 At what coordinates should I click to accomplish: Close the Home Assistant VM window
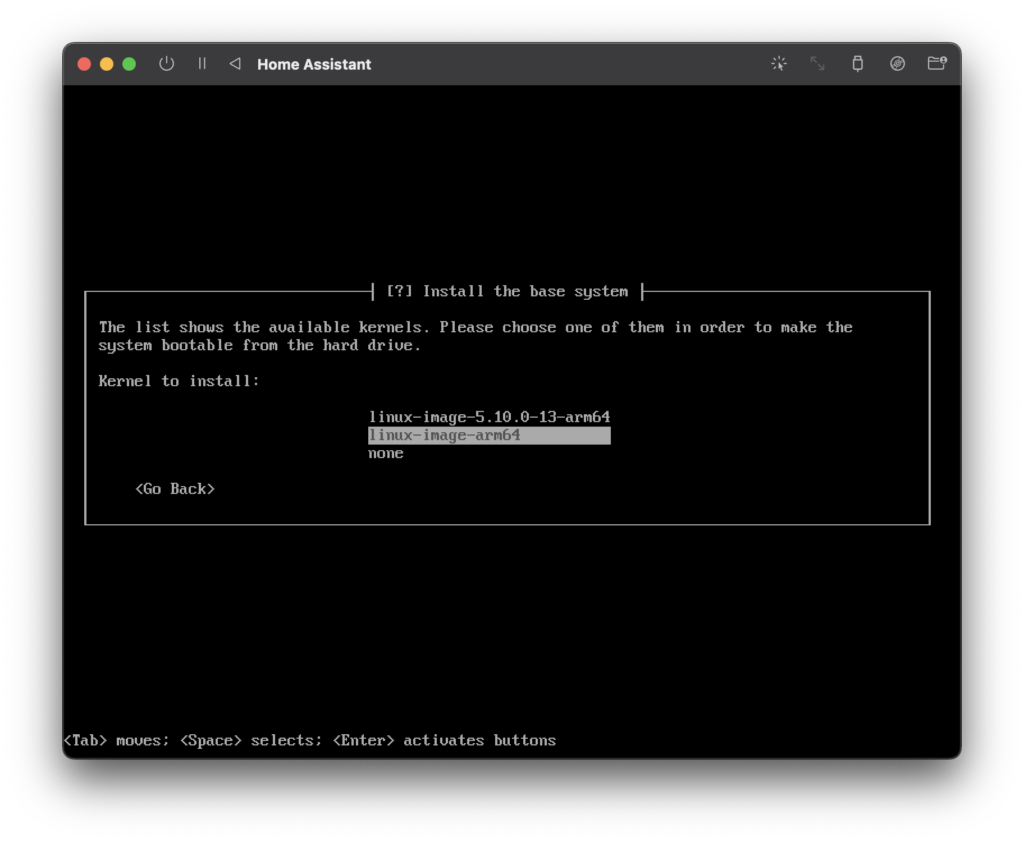click(x=84, y=64)
